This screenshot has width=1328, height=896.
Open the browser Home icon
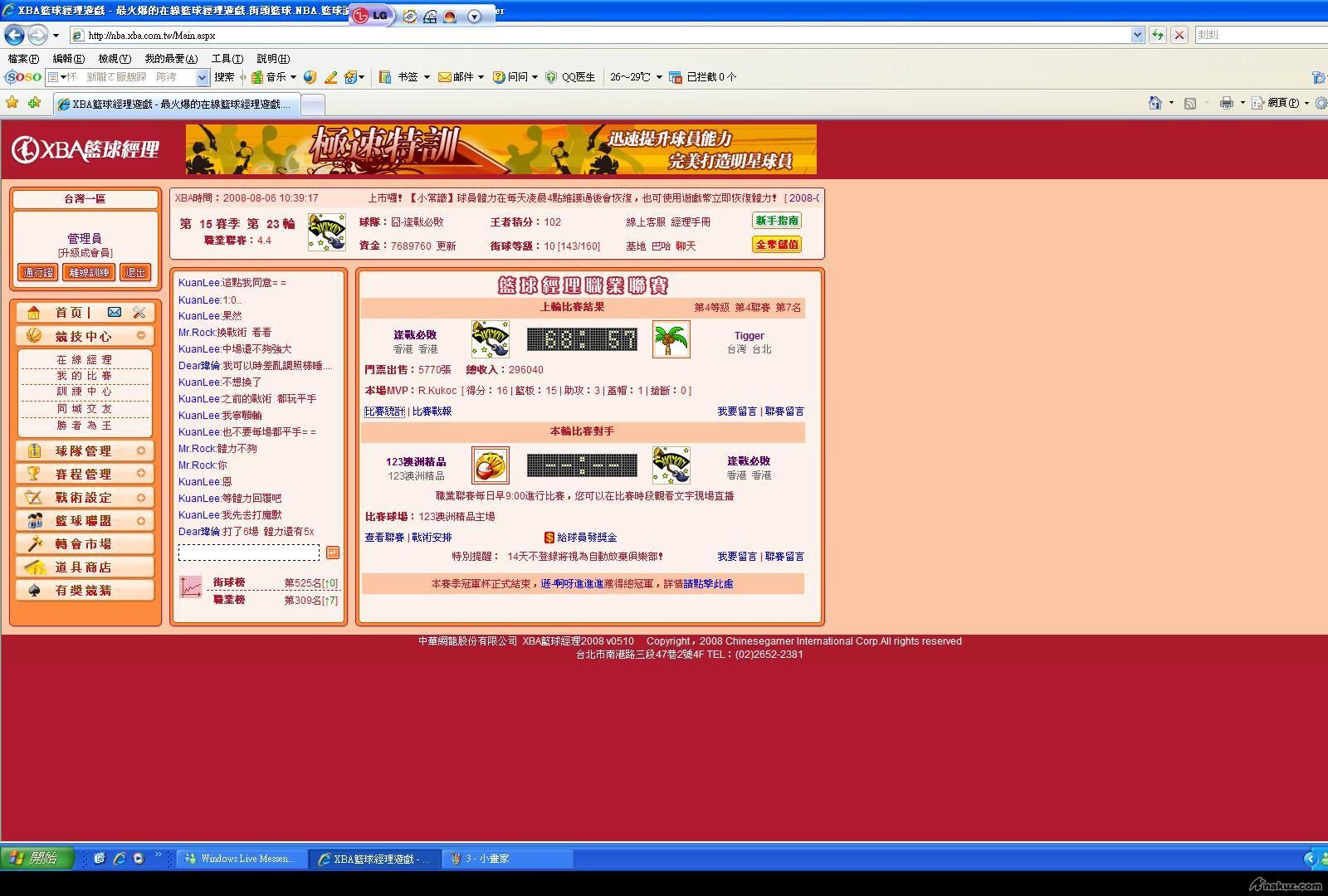tap(1155, 103)
